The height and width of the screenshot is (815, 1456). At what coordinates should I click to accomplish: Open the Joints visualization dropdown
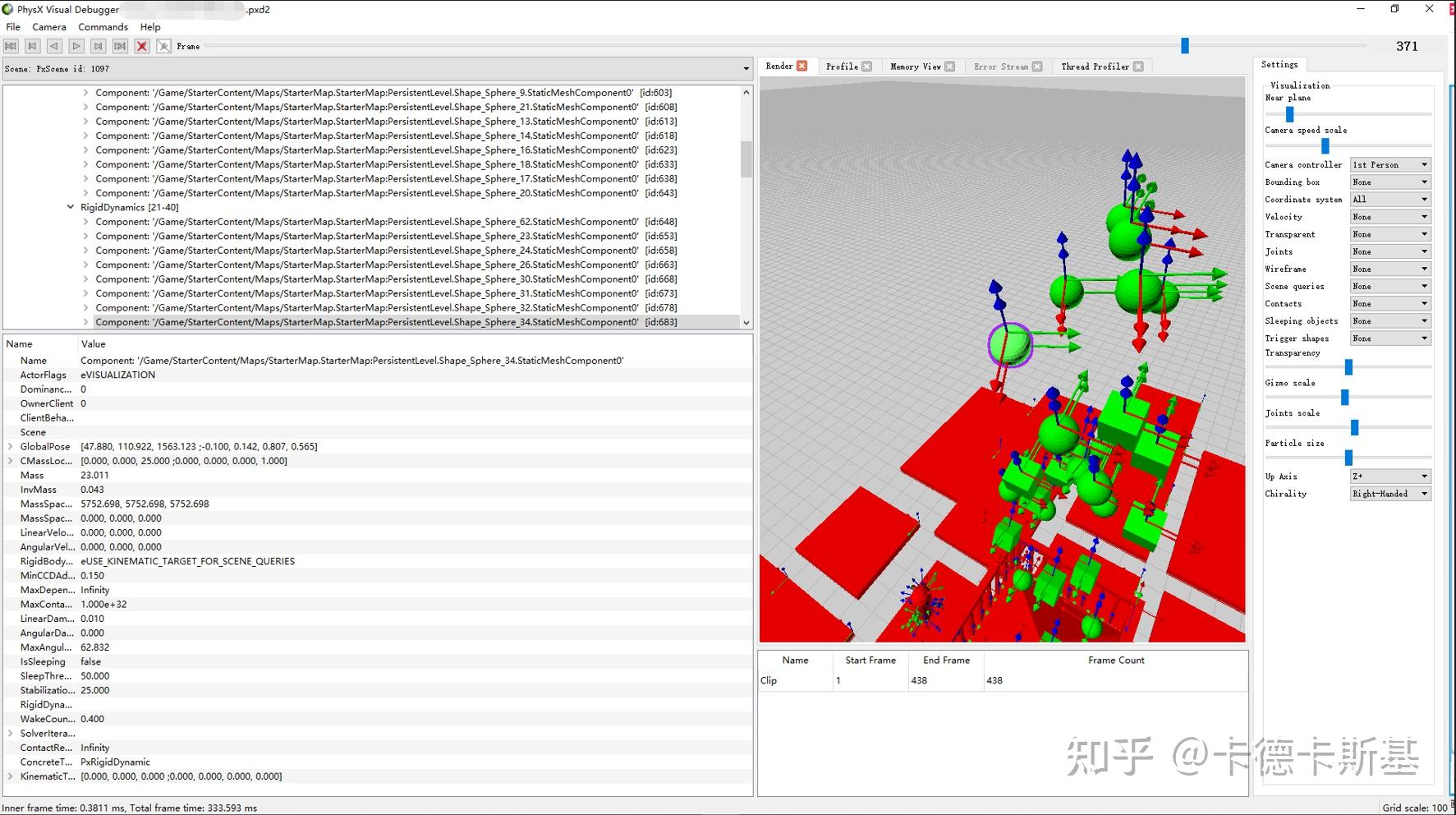coord(1390,251)
